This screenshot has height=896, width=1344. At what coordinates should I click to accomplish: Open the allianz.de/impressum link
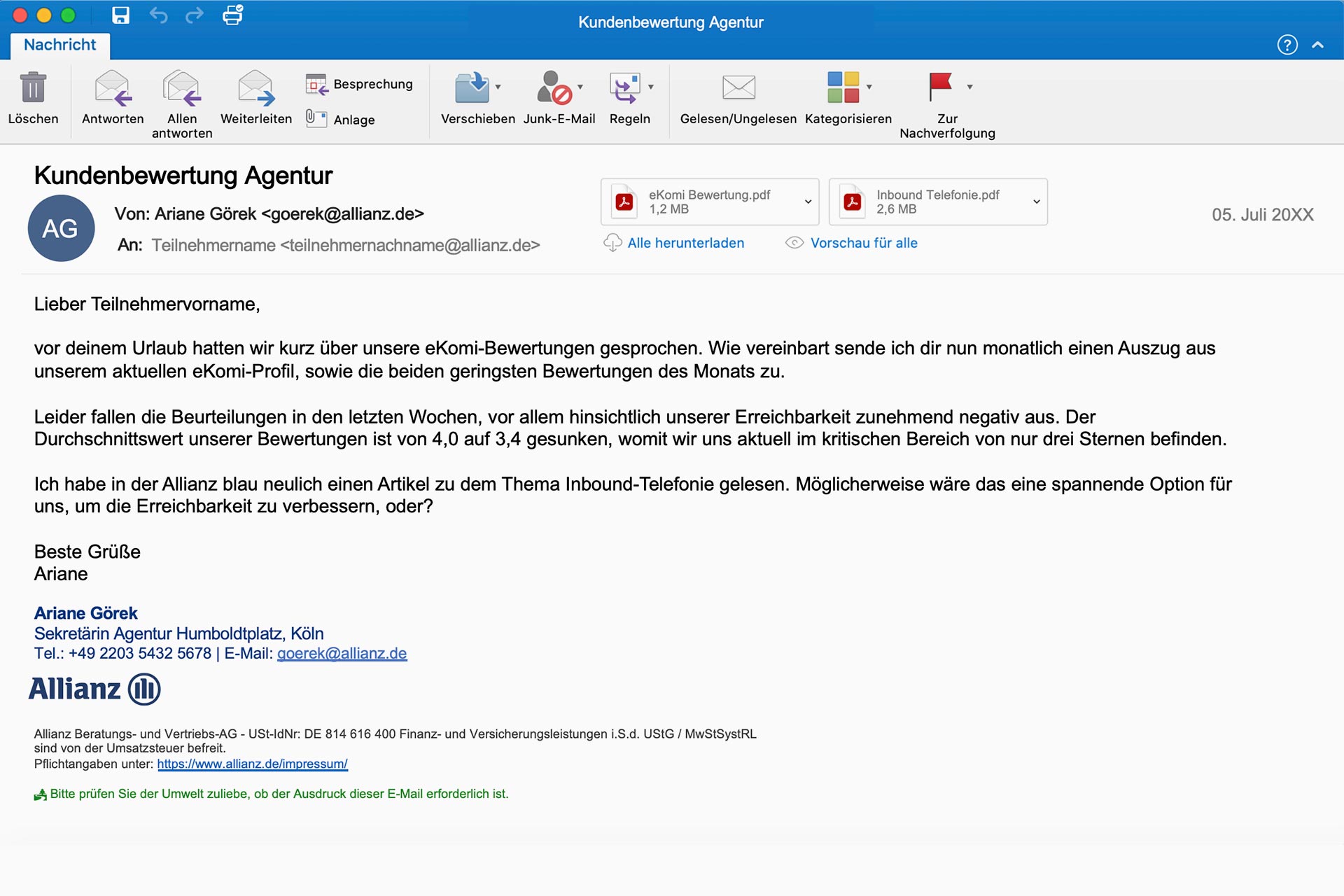coord(252,764)
